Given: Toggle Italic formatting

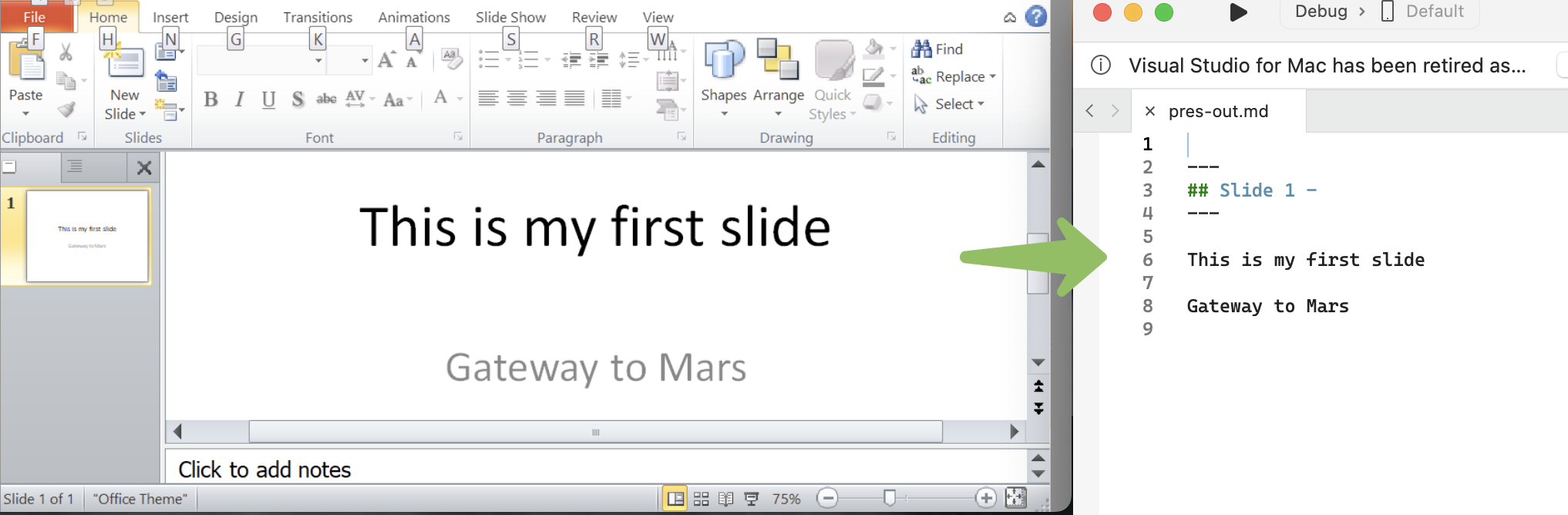Looking at the screenshot, I should point(240,99).
